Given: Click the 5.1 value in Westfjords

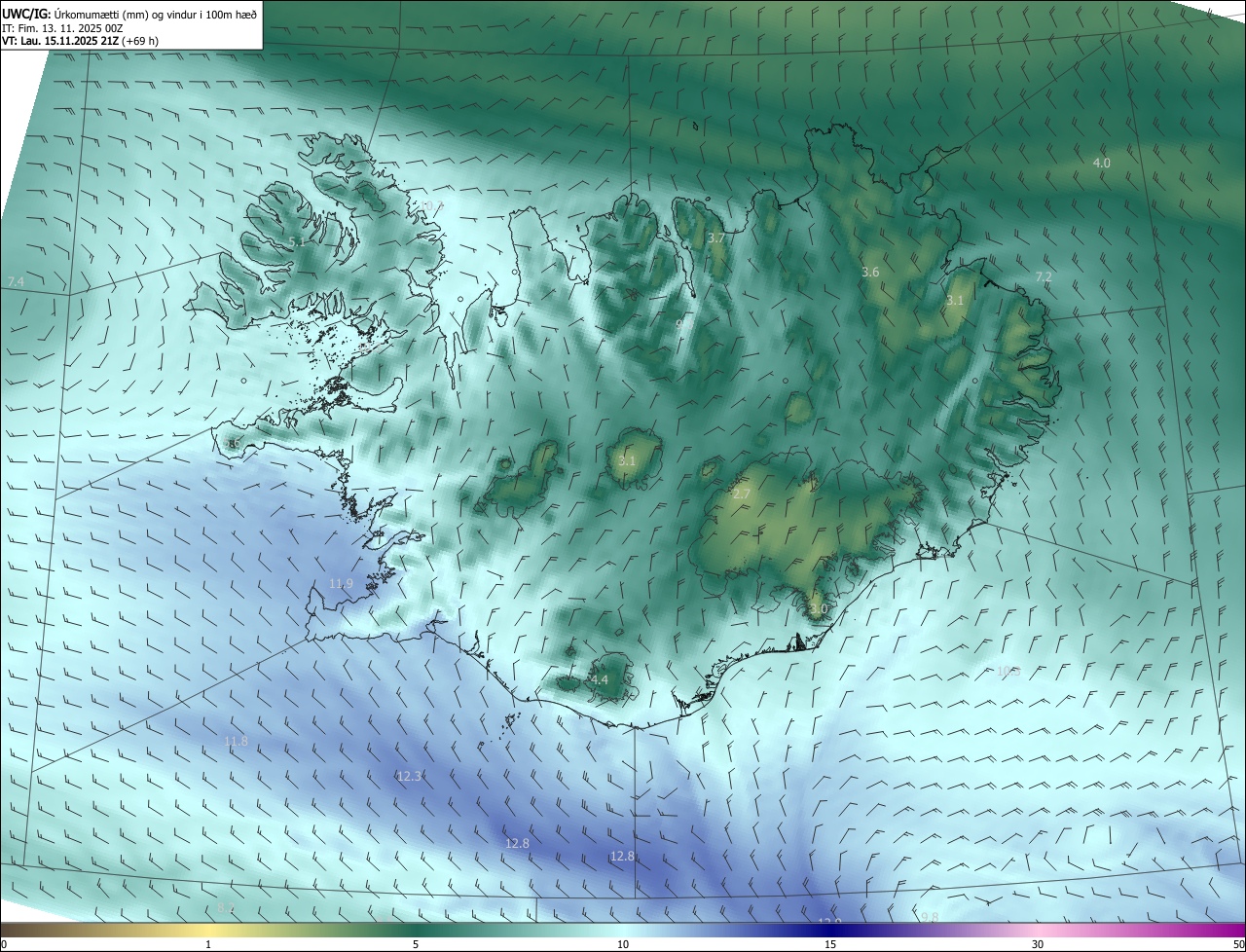Looking at the screenshot, I should (296, 241).
